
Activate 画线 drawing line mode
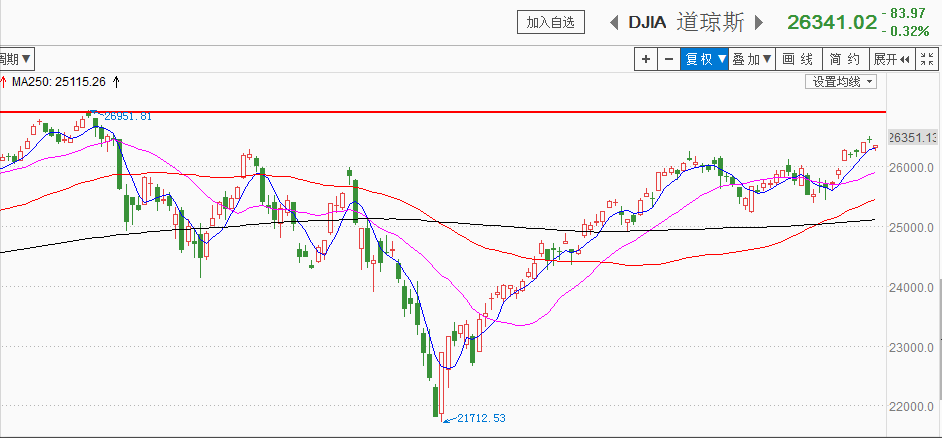pyautogui.click(x=798, y=59)
